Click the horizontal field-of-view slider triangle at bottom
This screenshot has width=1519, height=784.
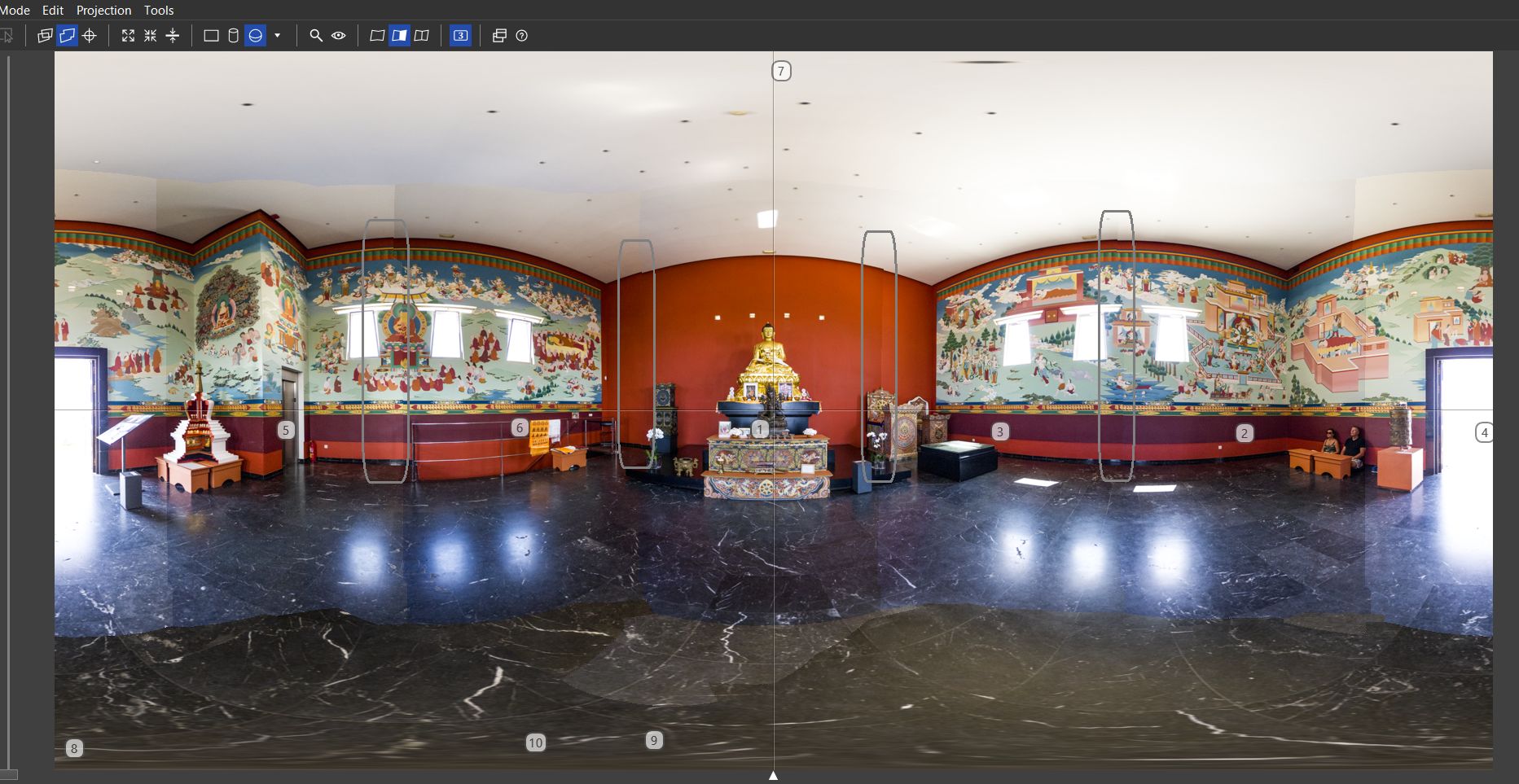click(773, 776)
